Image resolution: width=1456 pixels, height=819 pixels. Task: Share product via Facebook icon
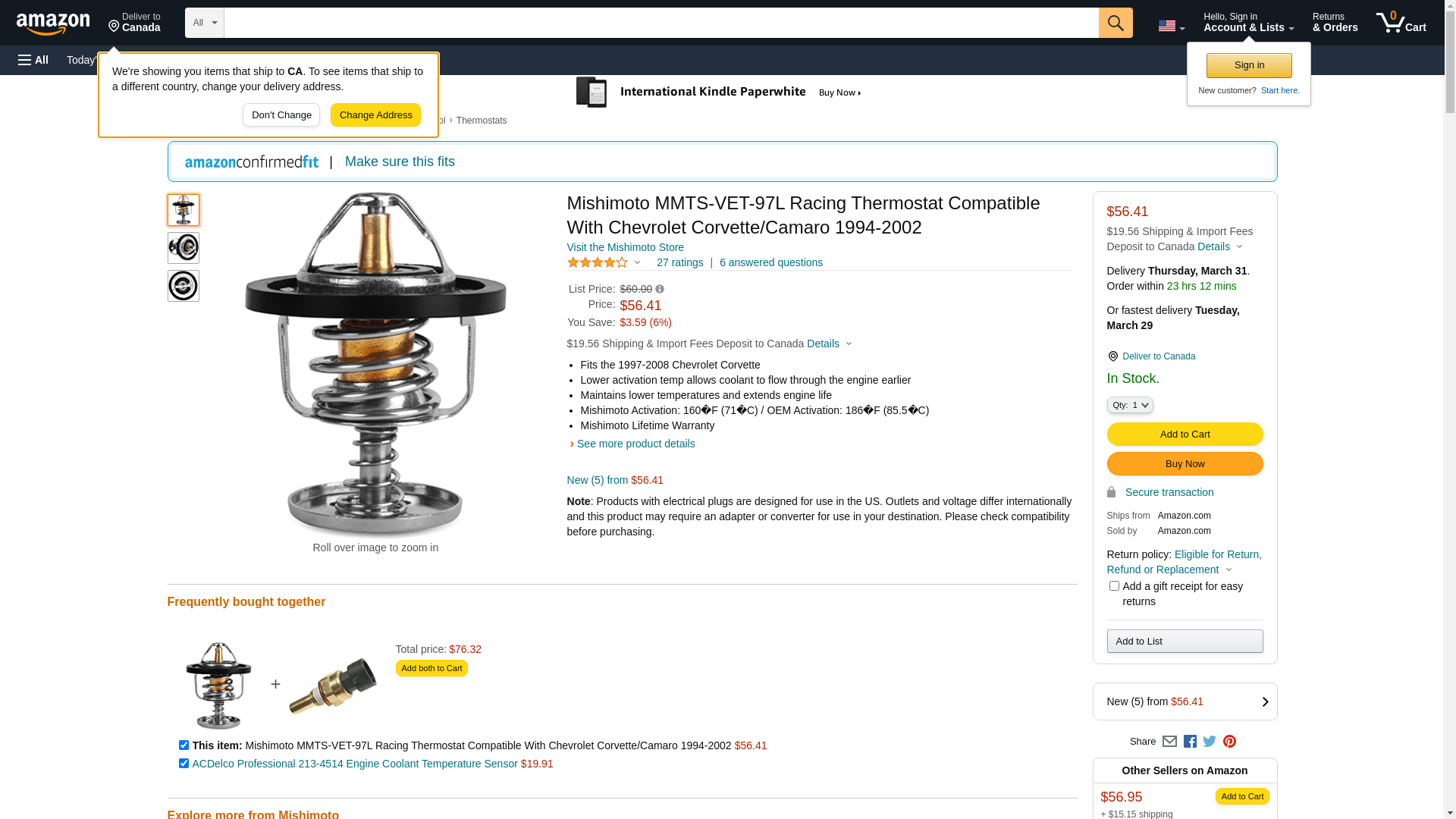pyautogui.click(x=1190, y=742)
